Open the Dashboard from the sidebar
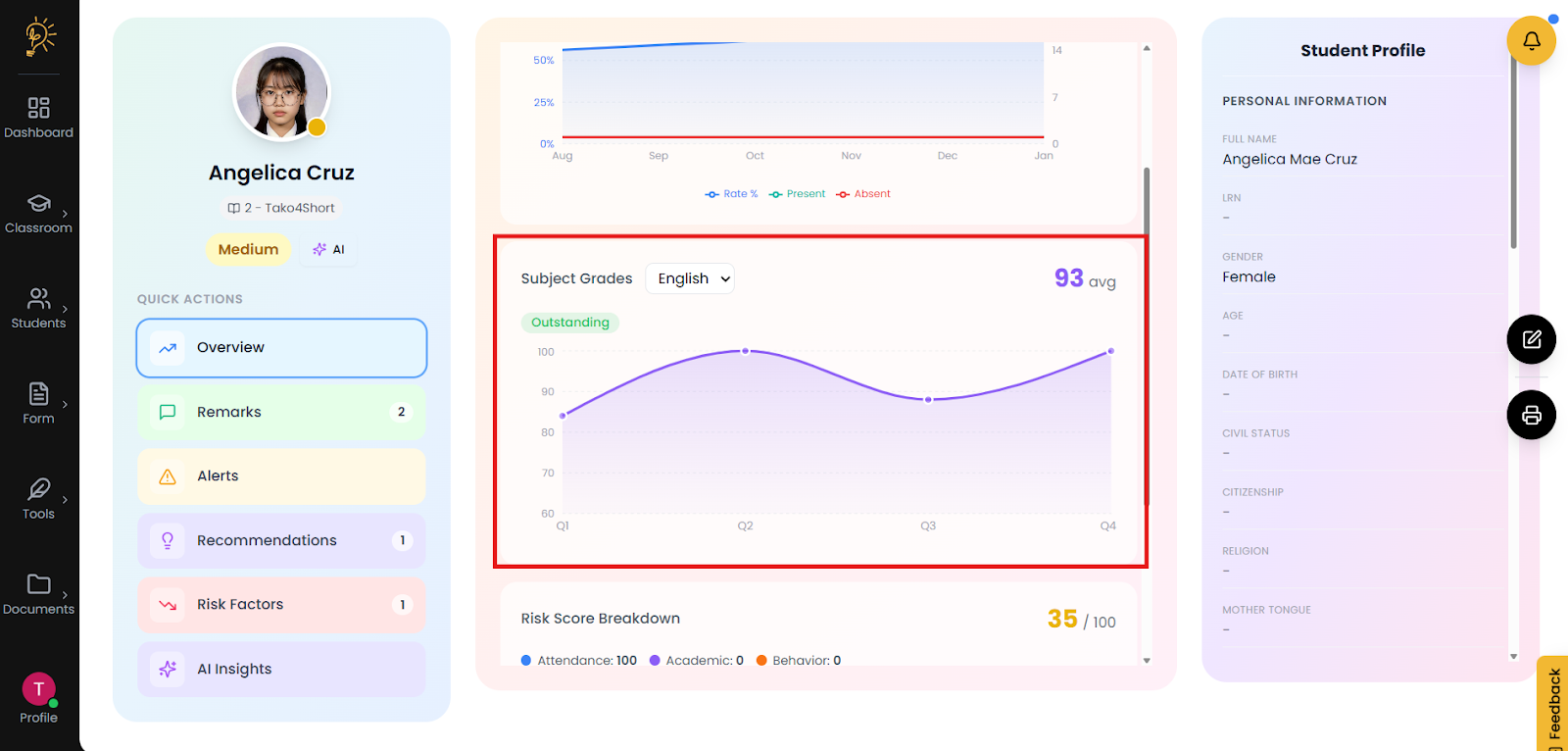The width and height of the screenshot is (1568, 751). click(38, 117)
